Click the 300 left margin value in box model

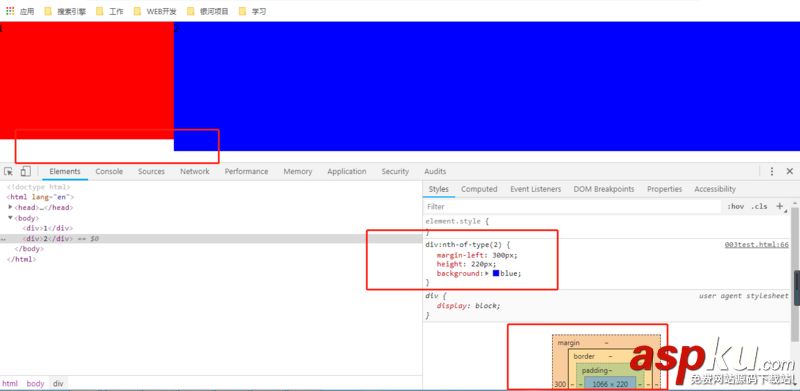tap(560, 384)
